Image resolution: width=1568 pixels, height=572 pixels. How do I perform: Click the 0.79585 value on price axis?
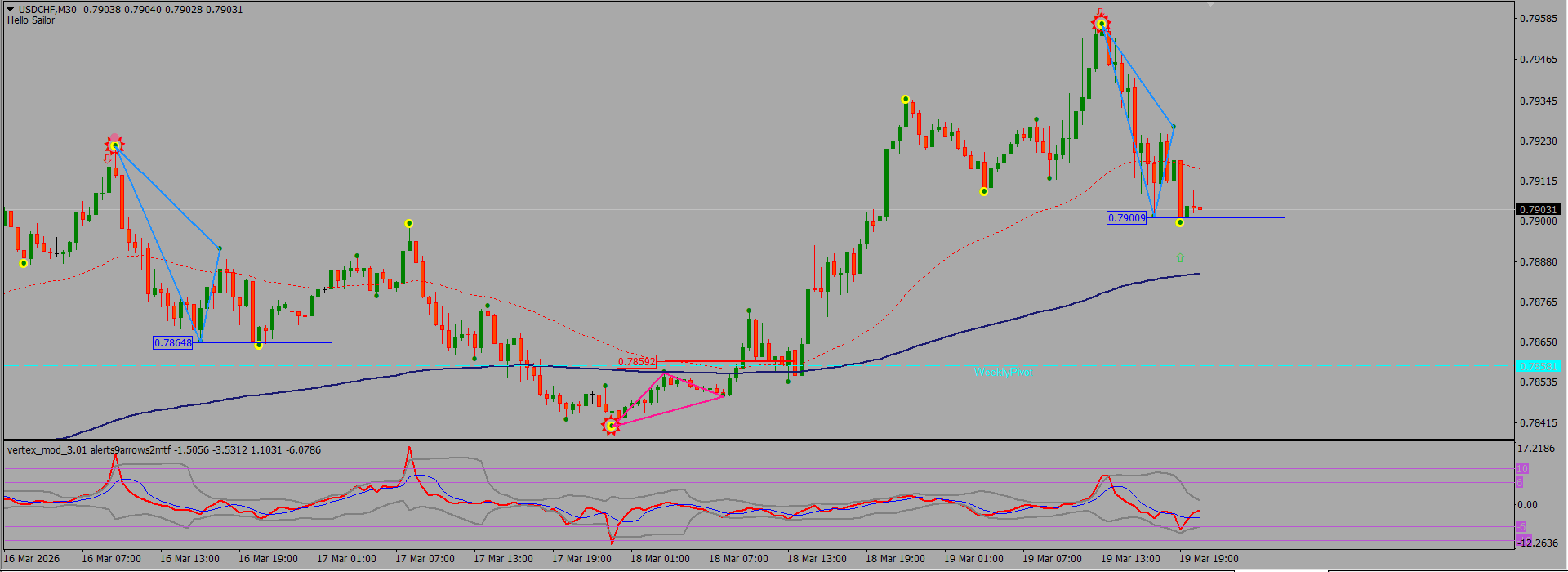point(1539,18)
